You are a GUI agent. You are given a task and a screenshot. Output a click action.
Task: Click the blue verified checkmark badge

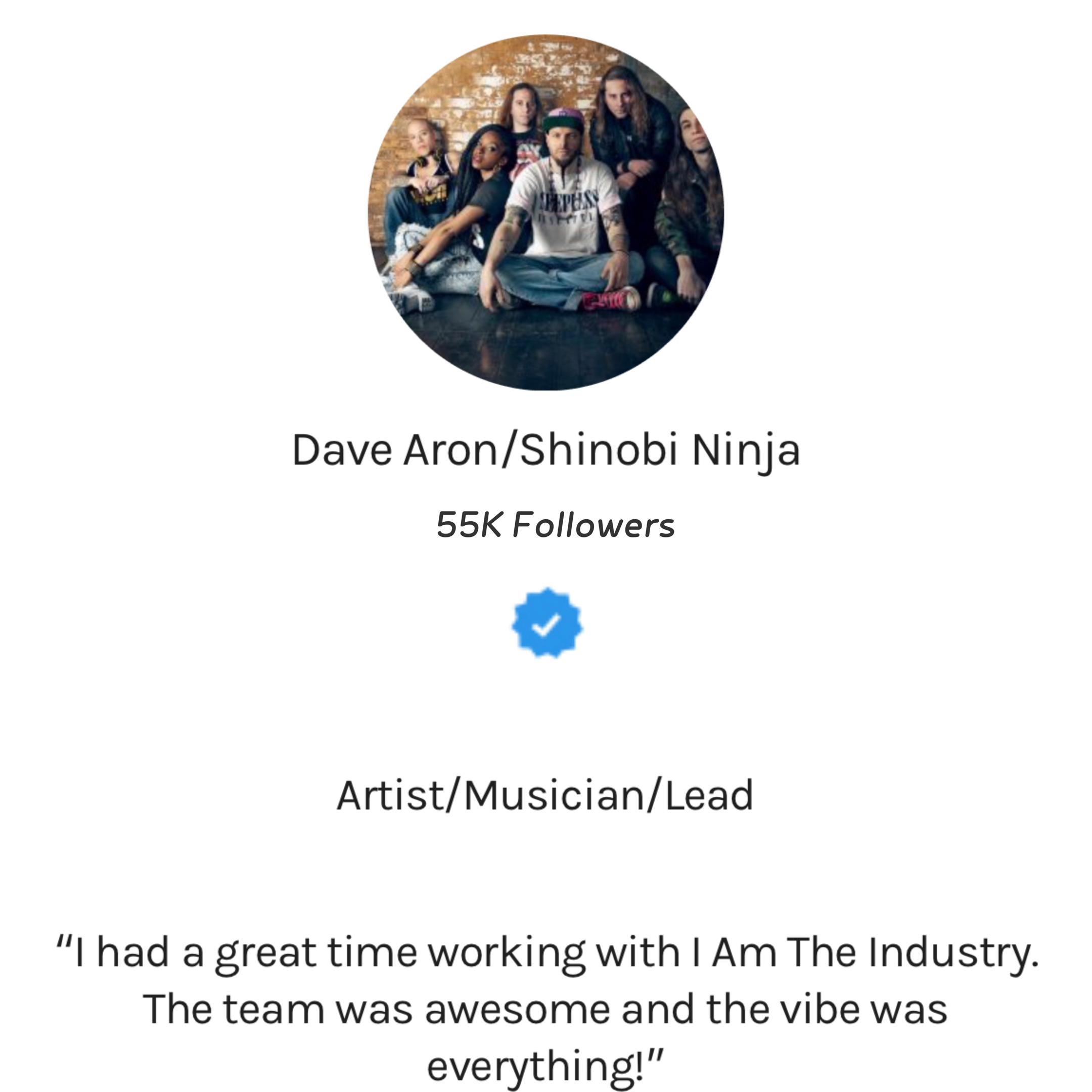tap(547, 623)
